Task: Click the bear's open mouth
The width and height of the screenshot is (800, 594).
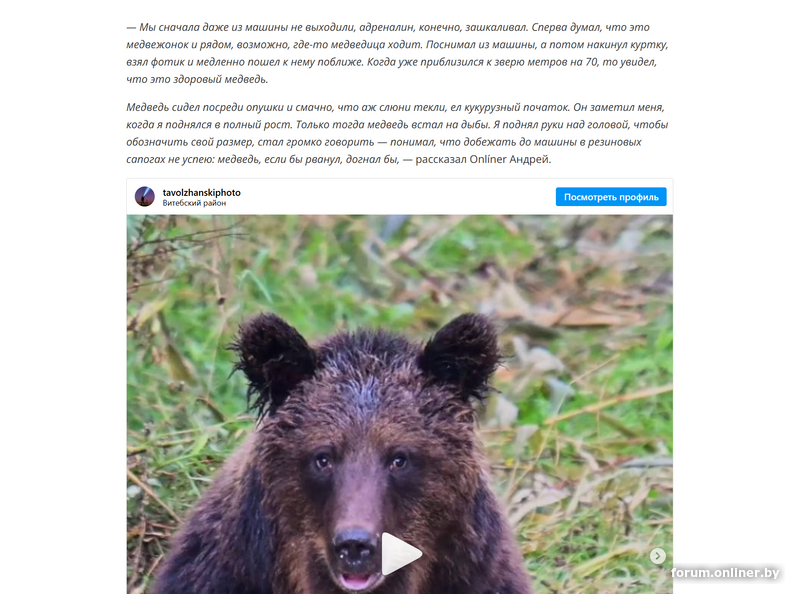Action: pos(355,580)
